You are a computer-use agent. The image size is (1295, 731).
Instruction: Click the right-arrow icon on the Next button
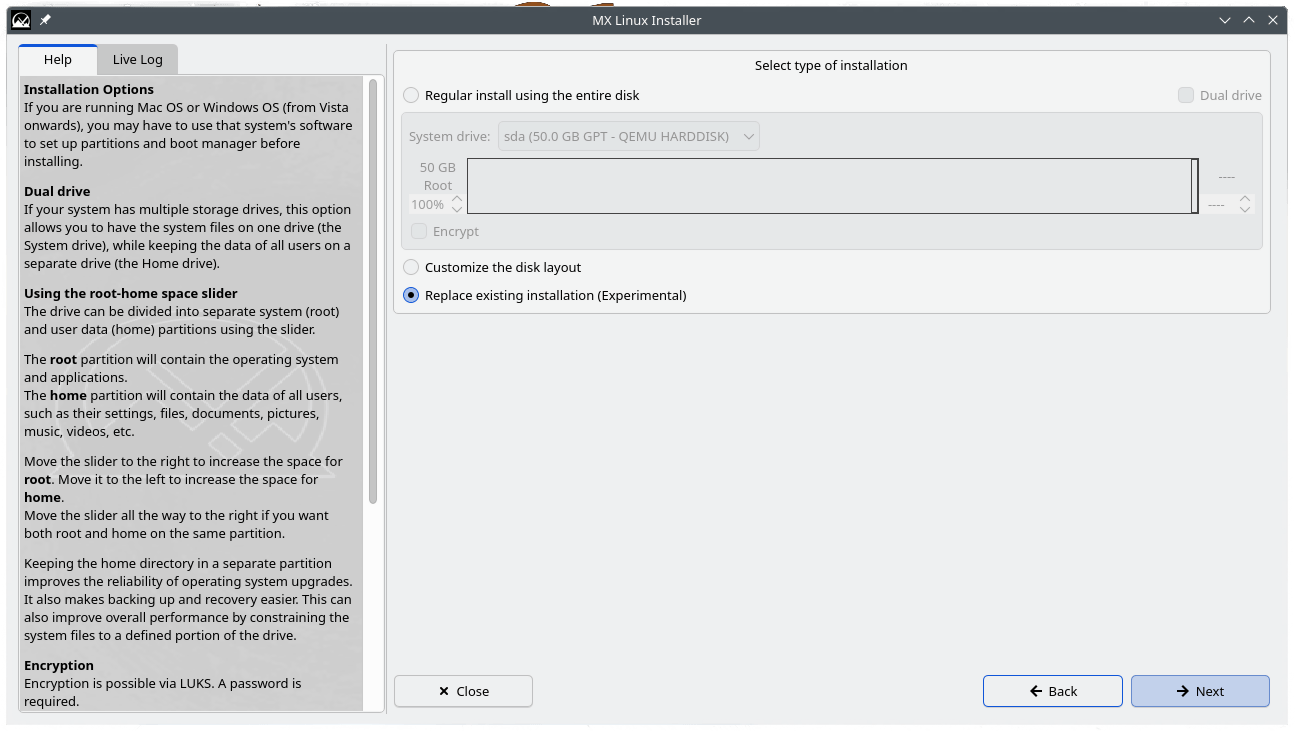pos(1183,691)
